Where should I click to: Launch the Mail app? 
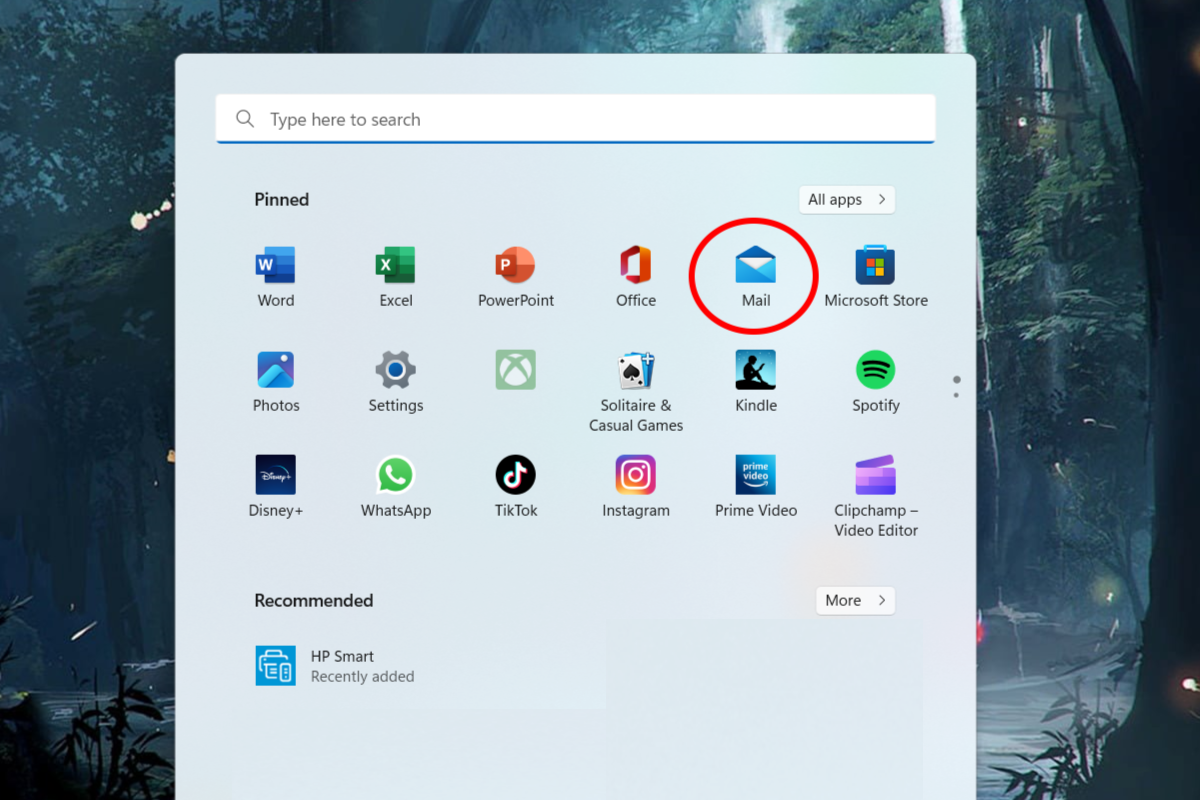click(755, 278)
